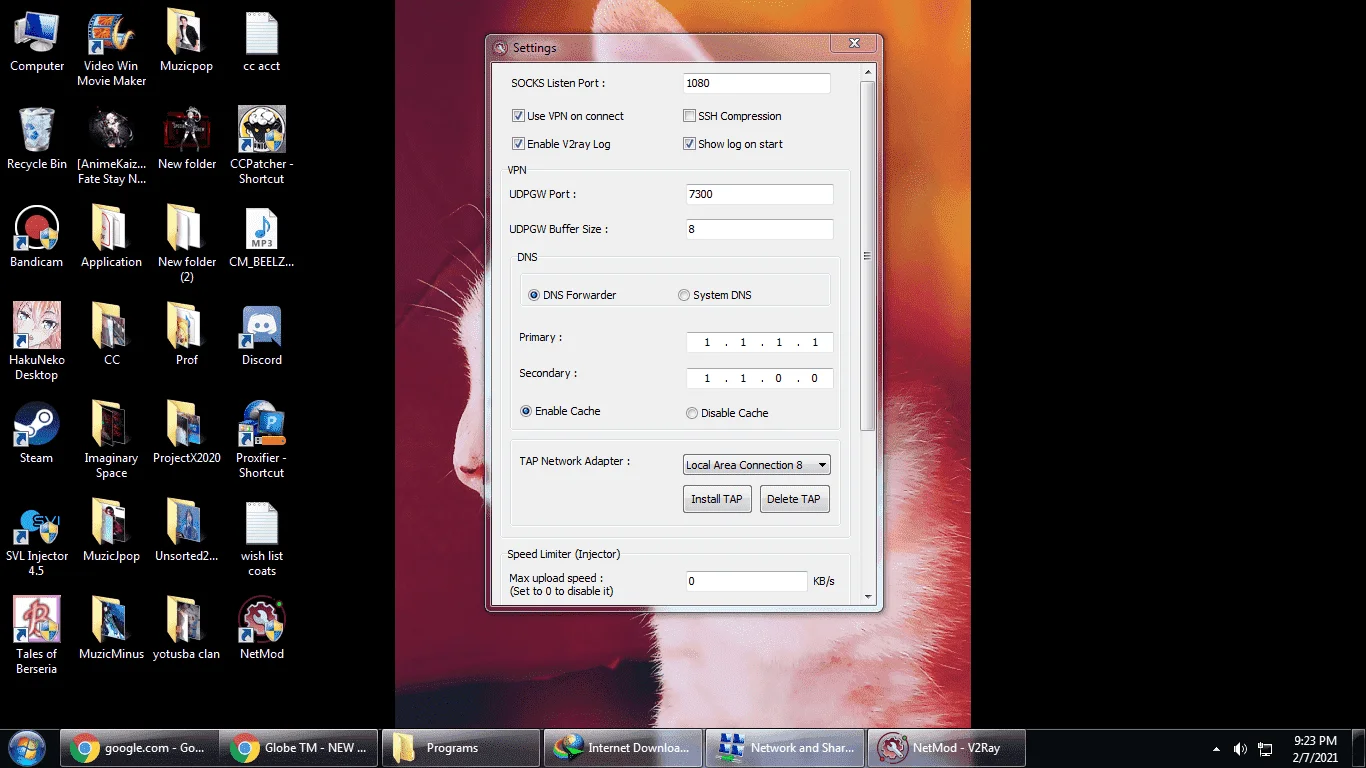
Task: Click the Max upload speed field
Action: [746, 581]
